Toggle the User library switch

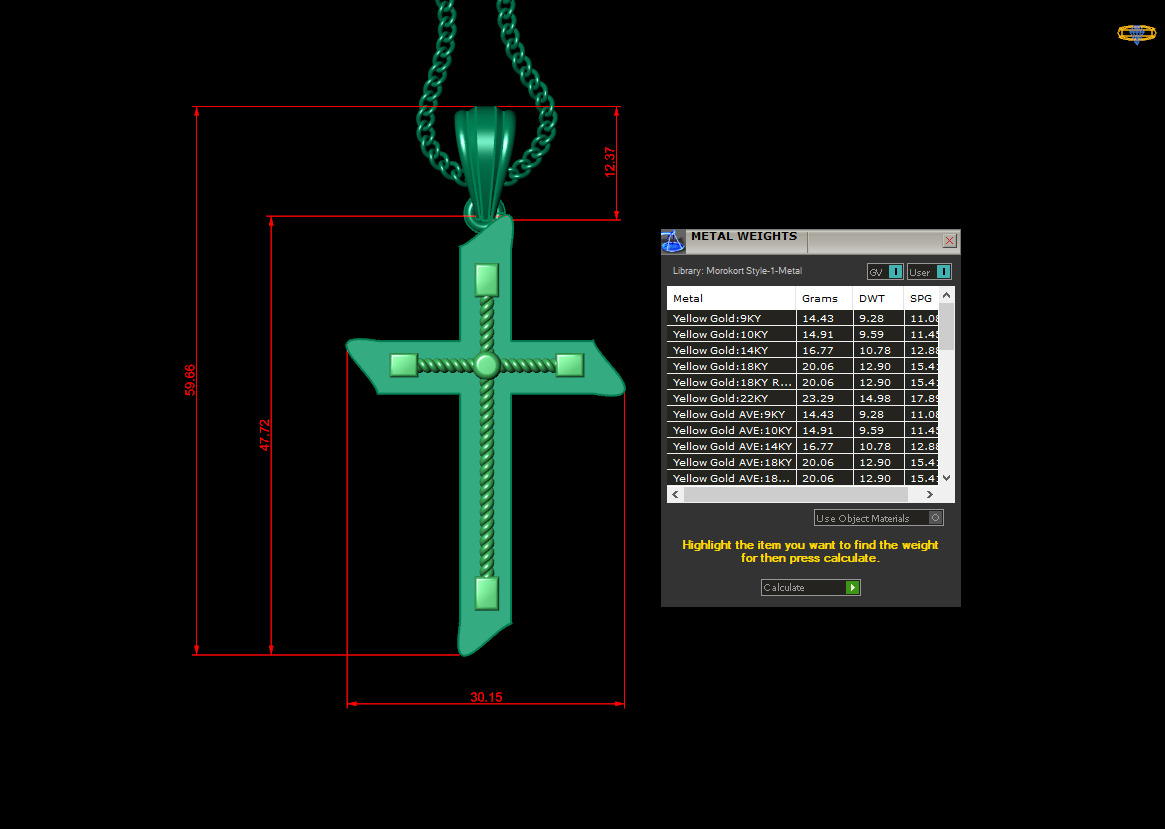point(929,272)
